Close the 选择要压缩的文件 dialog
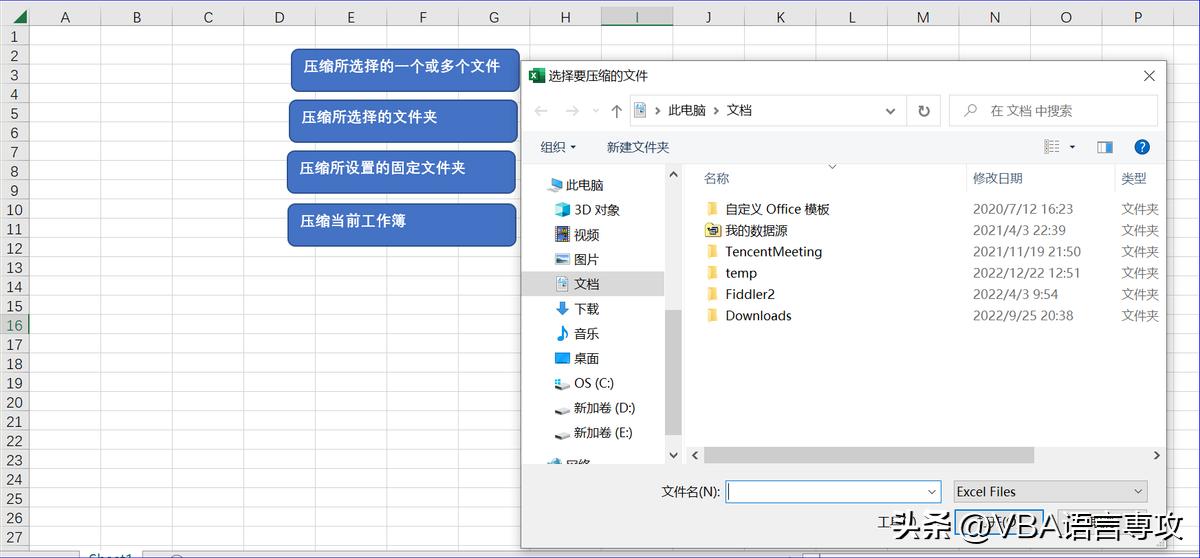The width and height of the screenshot is (1200, 558). (1149, 75)
